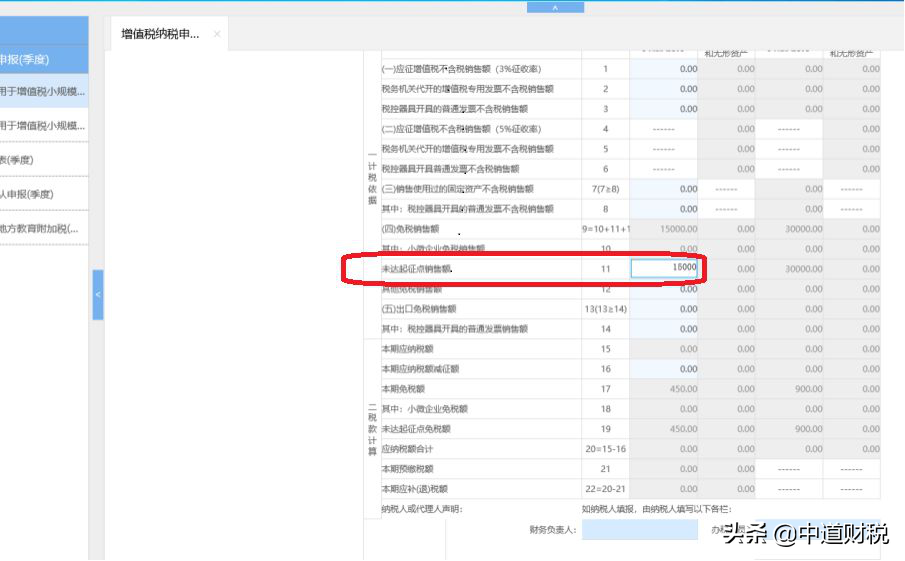The width and height of the screenshot is (905, 561).
Task: Click the 未达起征点销售额 row label
Action: click(416, 269)
